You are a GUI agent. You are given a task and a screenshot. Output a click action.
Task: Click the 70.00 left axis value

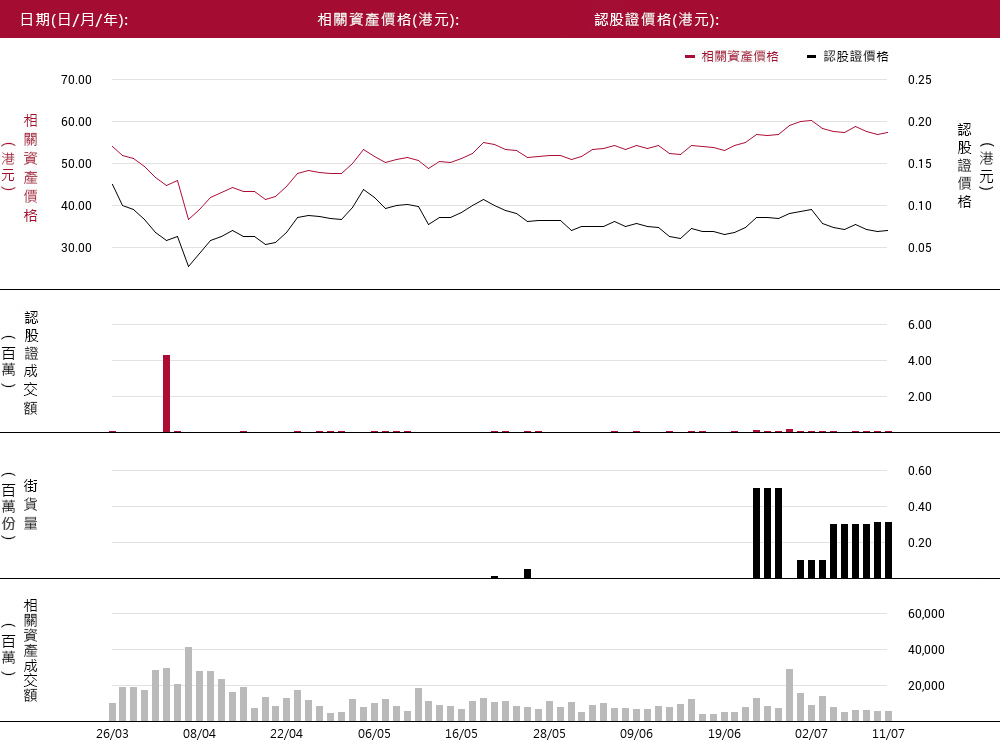[x=77, y=80]
